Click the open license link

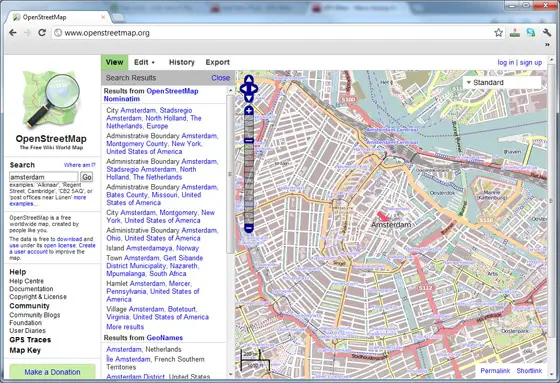(x=60, y=245)
